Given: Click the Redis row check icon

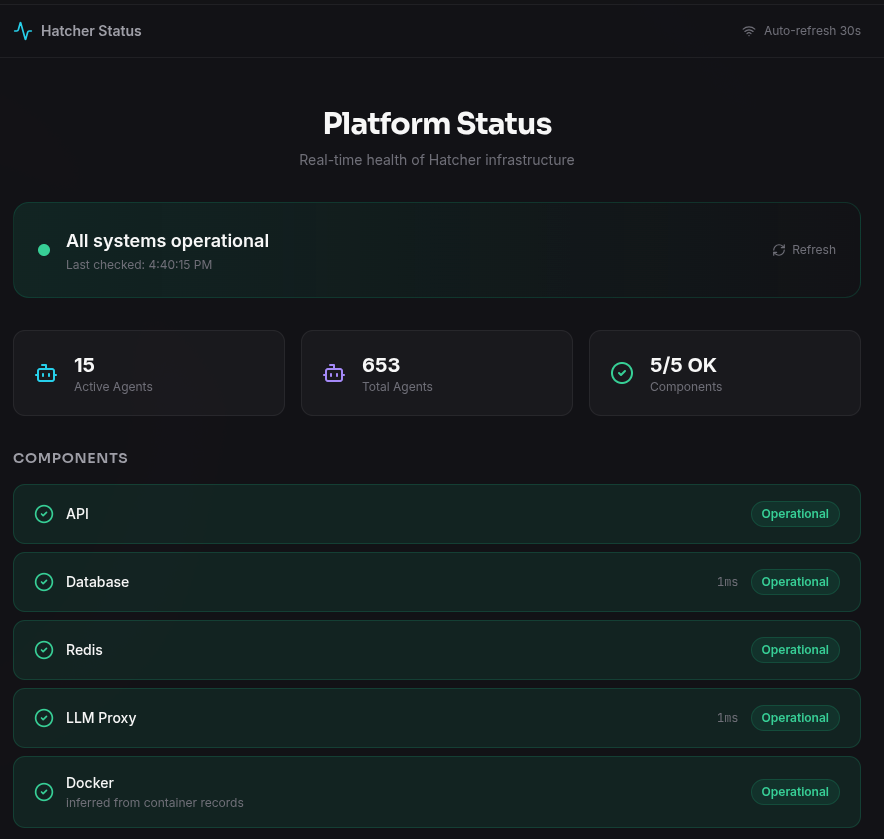Looking at the screenshot, I should [x=44, y=650].
